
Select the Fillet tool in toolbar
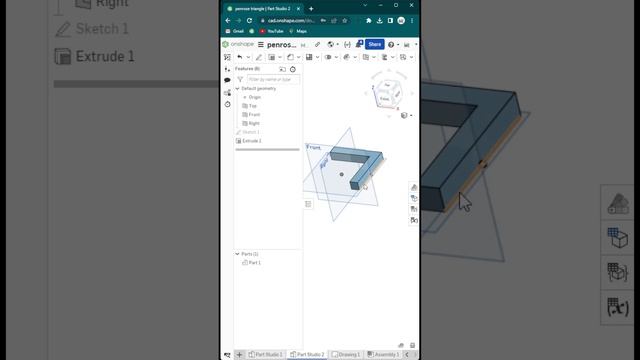coord(290,57)
